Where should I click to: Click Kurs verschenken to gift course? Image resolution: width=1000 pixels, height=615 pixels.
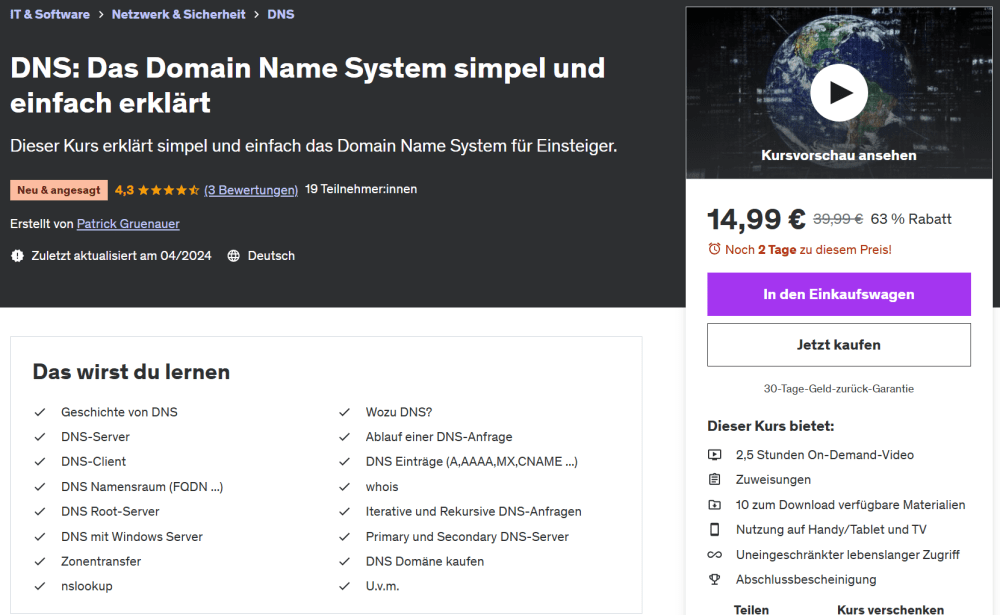[x=890, y=608]
